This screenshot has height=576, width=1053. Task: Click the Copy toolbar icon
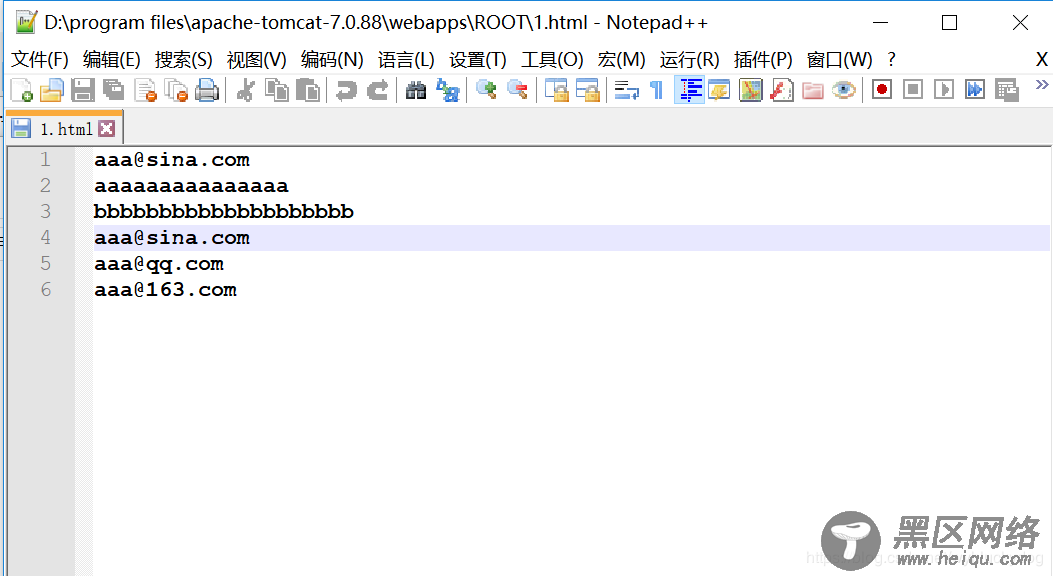(277, 90)
